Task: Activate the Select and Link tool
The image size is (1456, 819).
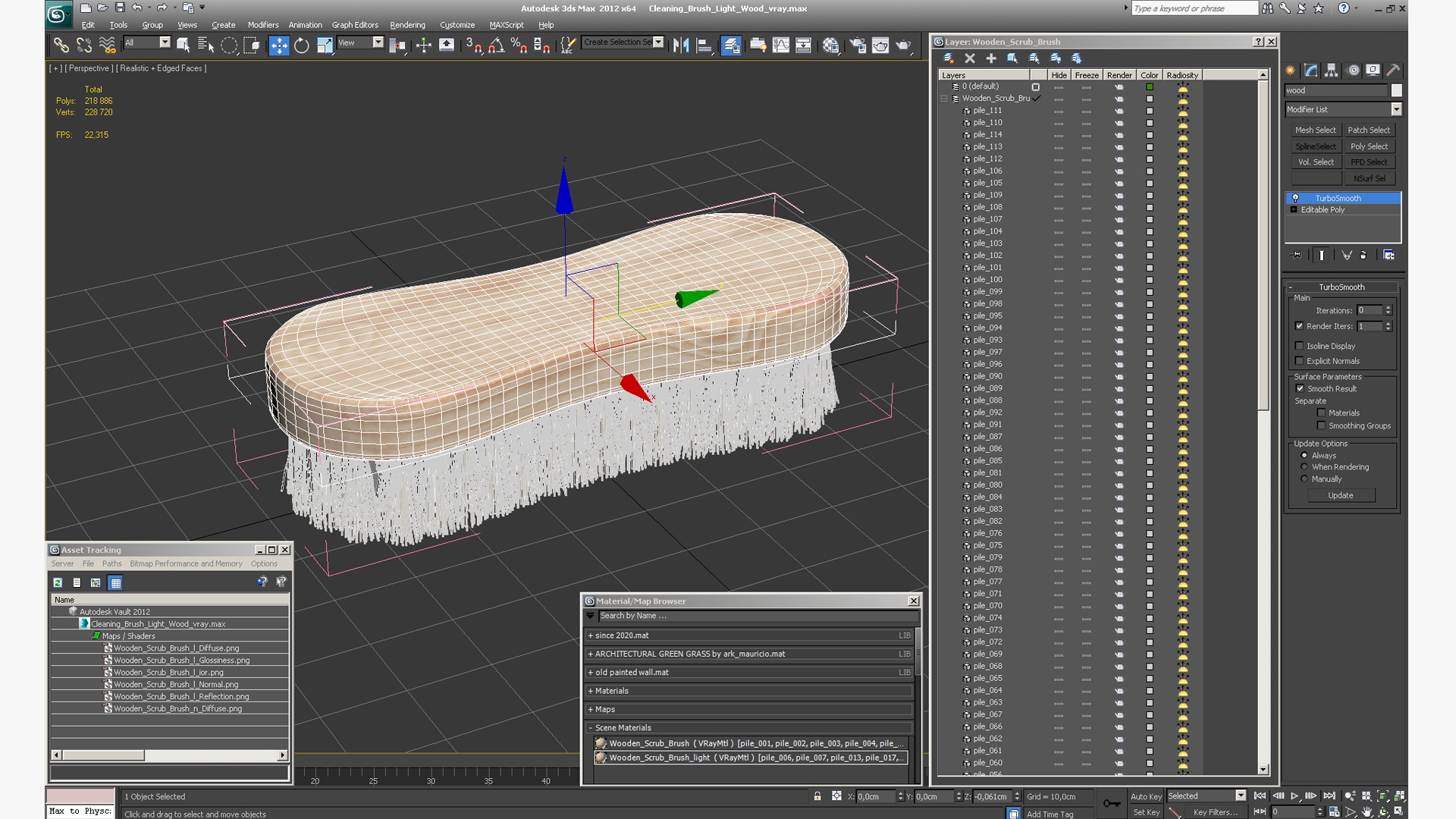Action: coord(61,45)
